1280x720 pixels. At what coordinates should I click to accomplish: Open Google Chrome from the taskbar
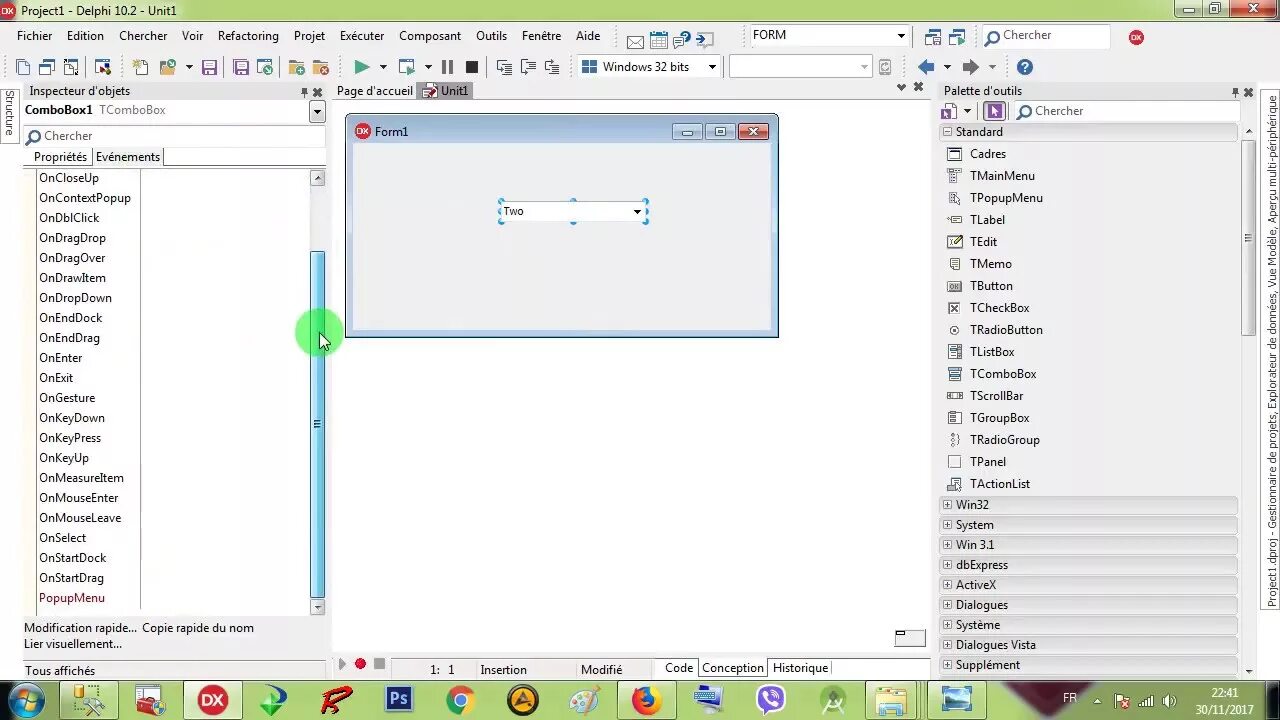[461, 699]
